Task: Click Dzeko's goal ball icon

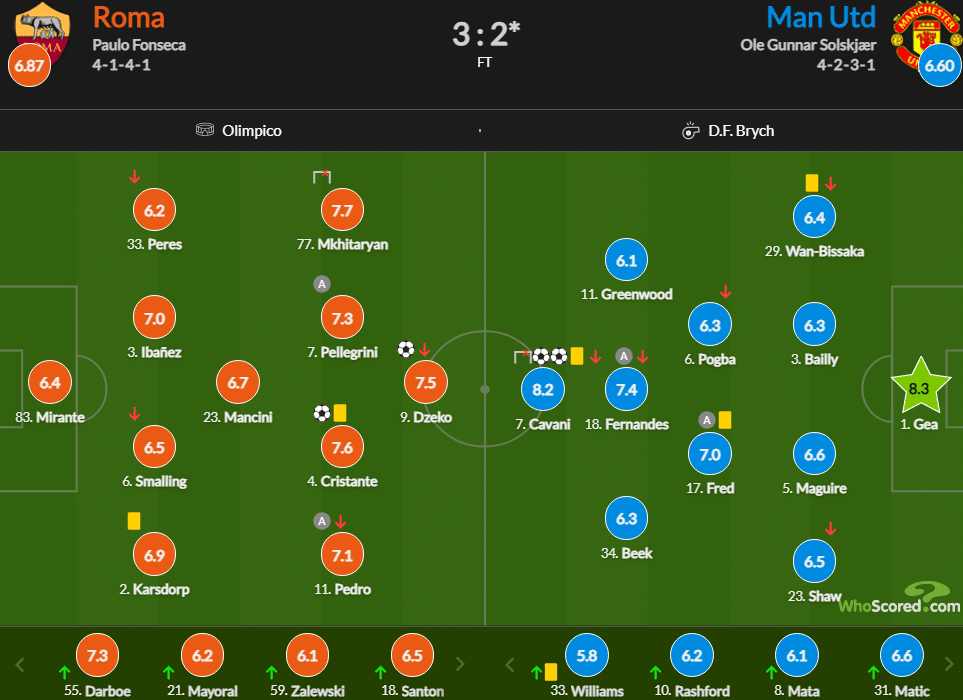Action: (405, 349)
